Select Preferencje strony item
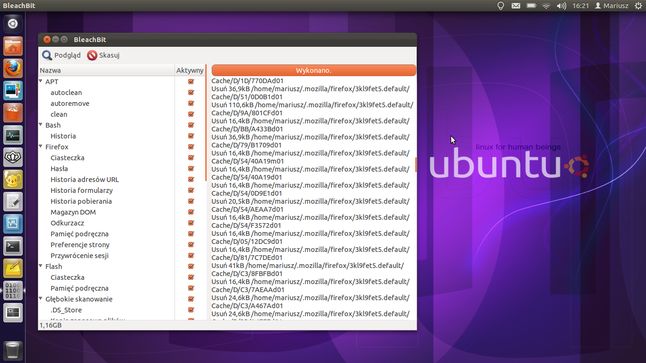Screen dimensions: 646x363 [80, 245]
